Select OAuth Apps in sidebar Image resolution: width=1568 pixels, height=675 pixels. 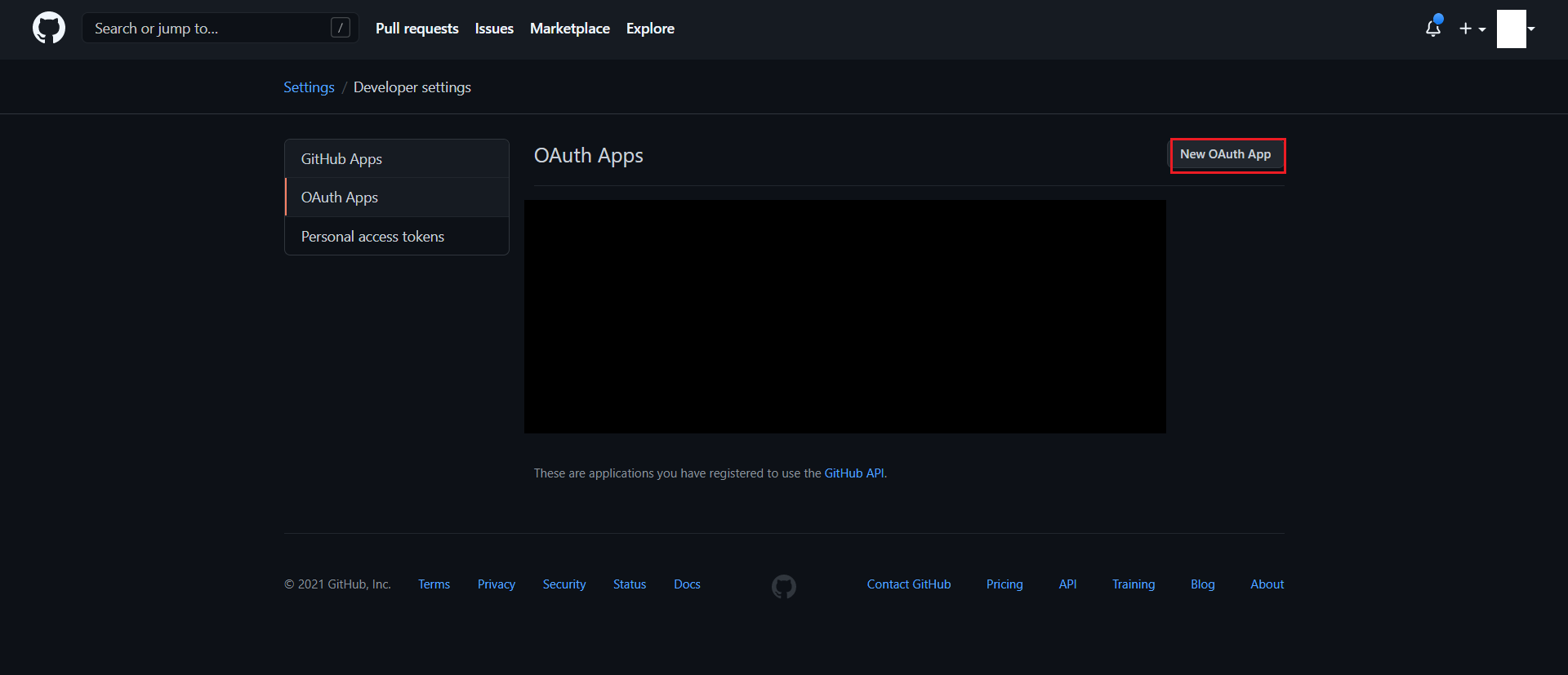[397, 198]
